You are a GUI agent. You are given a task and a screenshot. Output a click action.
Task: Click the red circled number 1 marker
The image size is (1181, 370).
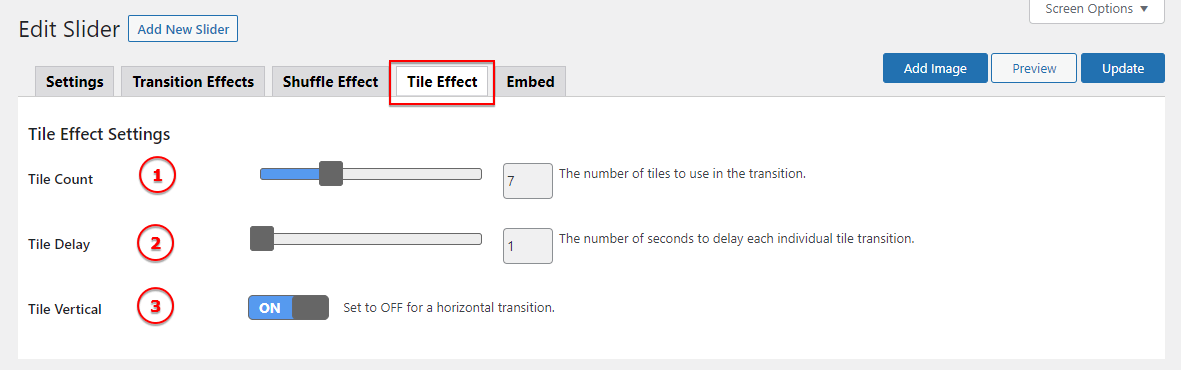[x=157, y=176]
